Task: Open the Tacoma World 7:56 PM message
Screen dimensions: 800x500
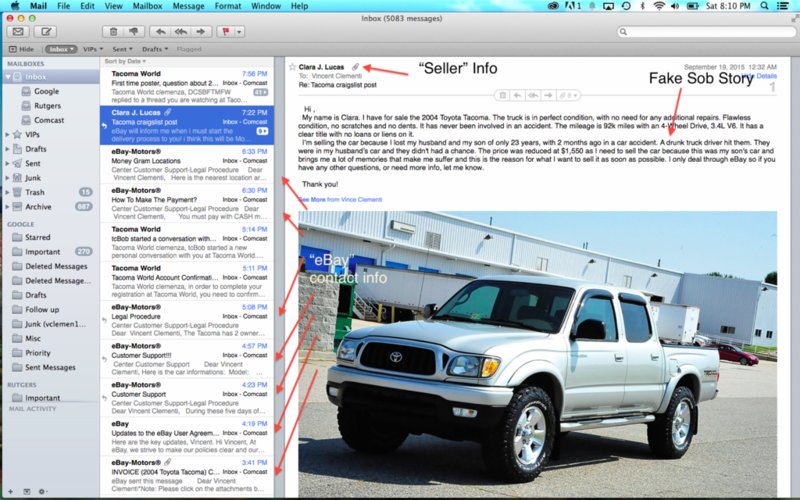Action: [x=187, y=86]
